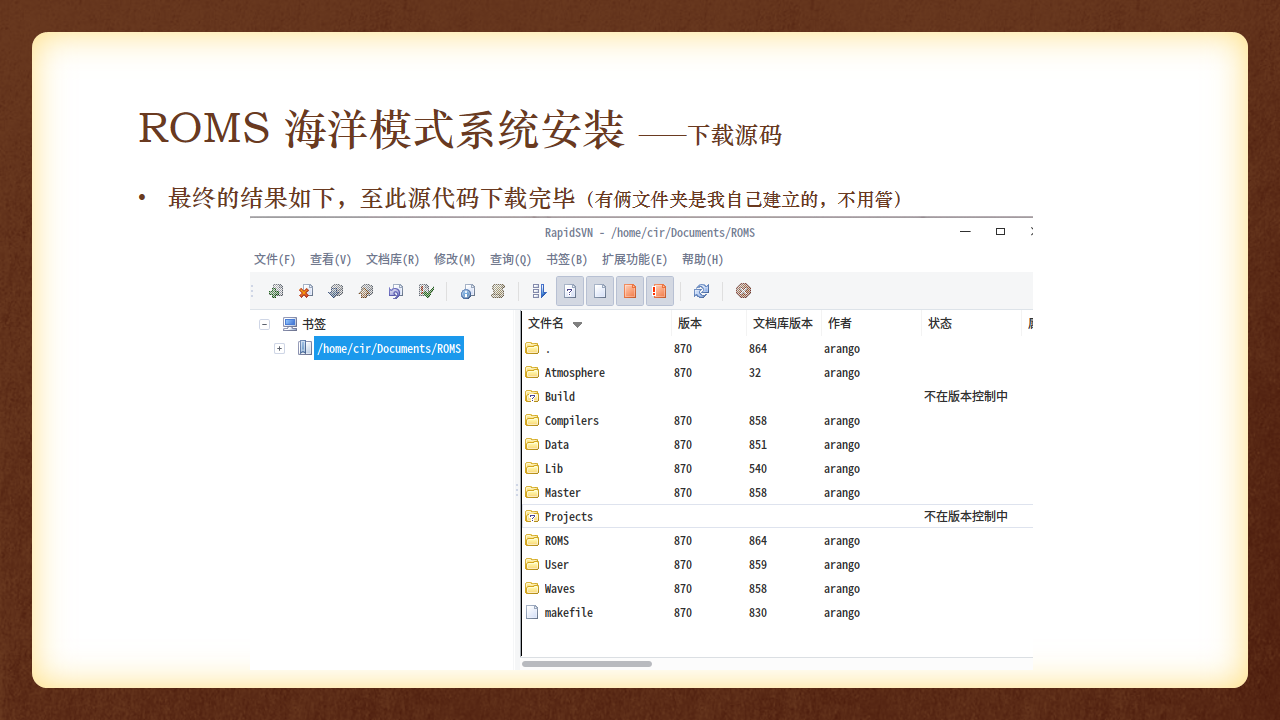The width and height of the screenshot is (1280, 720).
Task: Toggle show conflicted files button
Action: click(x=660, y=291)
